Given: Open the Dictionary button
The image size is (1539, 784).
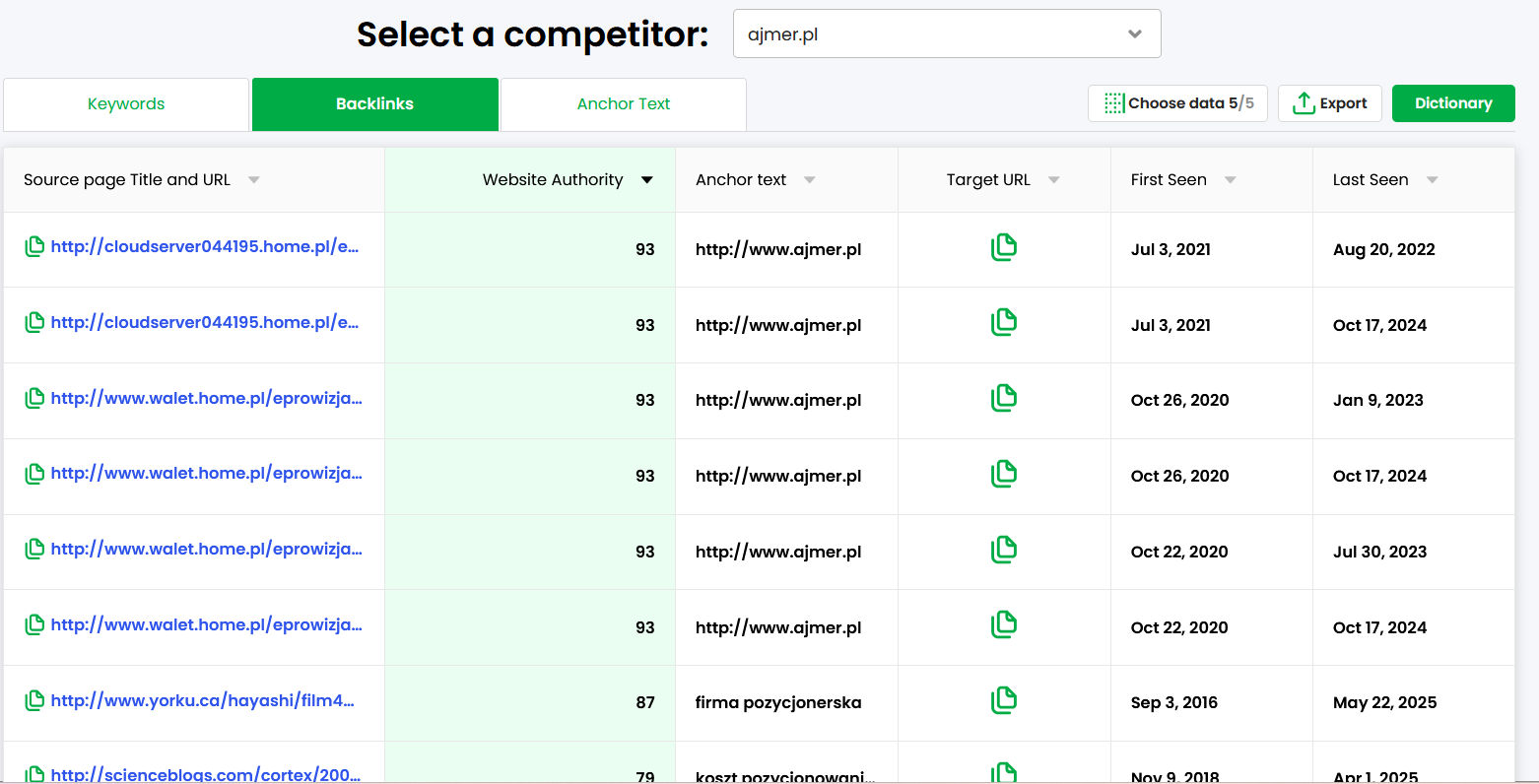Looking at the screenshot, I should 1452,103.
